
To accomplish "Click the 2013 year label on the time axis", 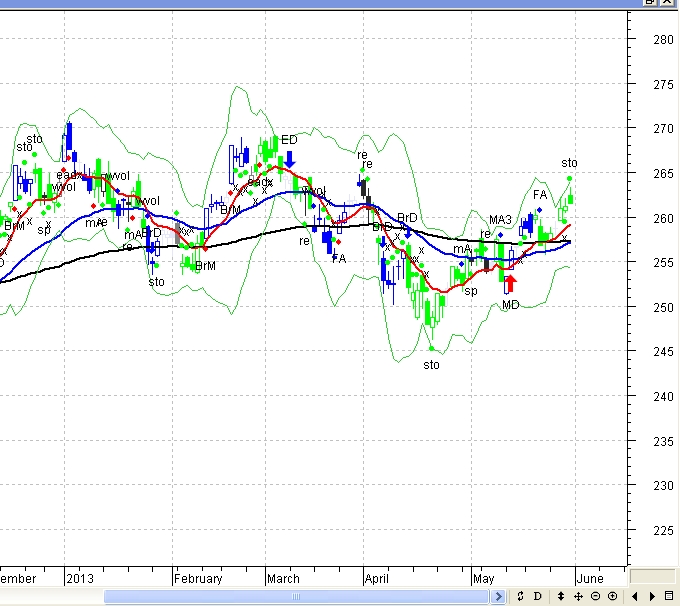I will click(x=79, y=578).
